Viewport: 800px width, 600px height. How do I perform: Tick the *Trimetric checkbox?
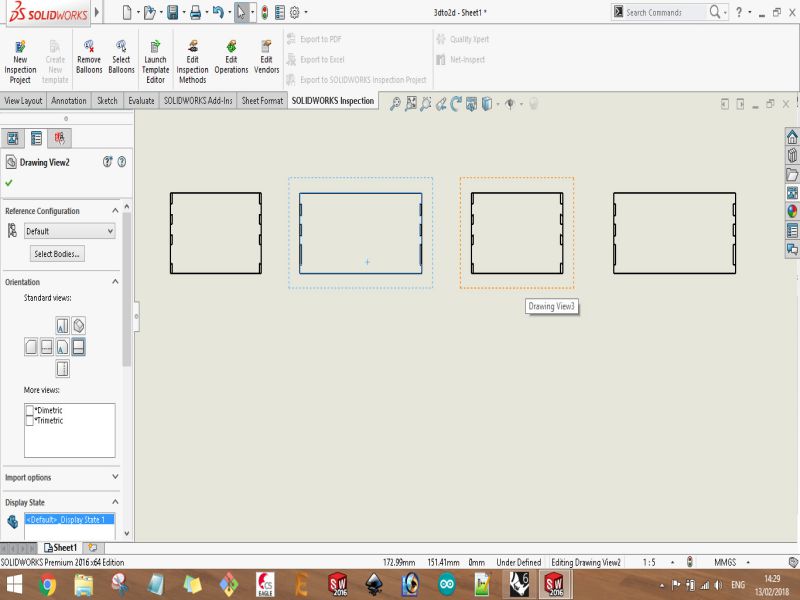point(30,420)
